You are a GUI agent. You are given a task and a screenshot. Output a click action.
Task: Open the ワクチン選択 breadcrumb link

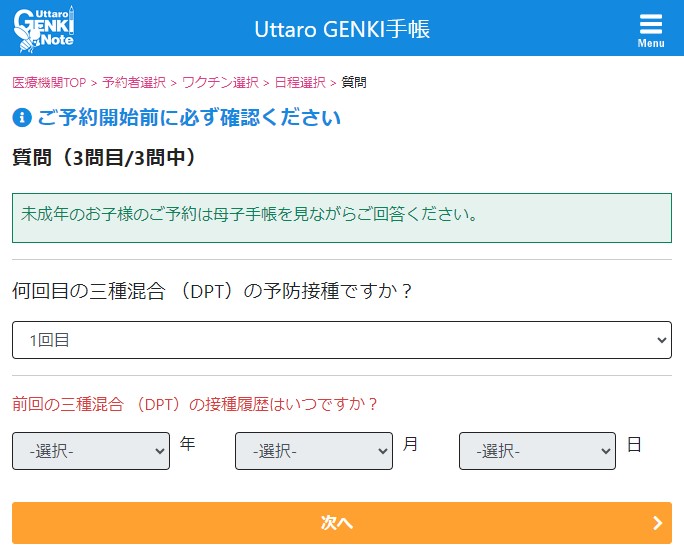[x=220, y=82]
